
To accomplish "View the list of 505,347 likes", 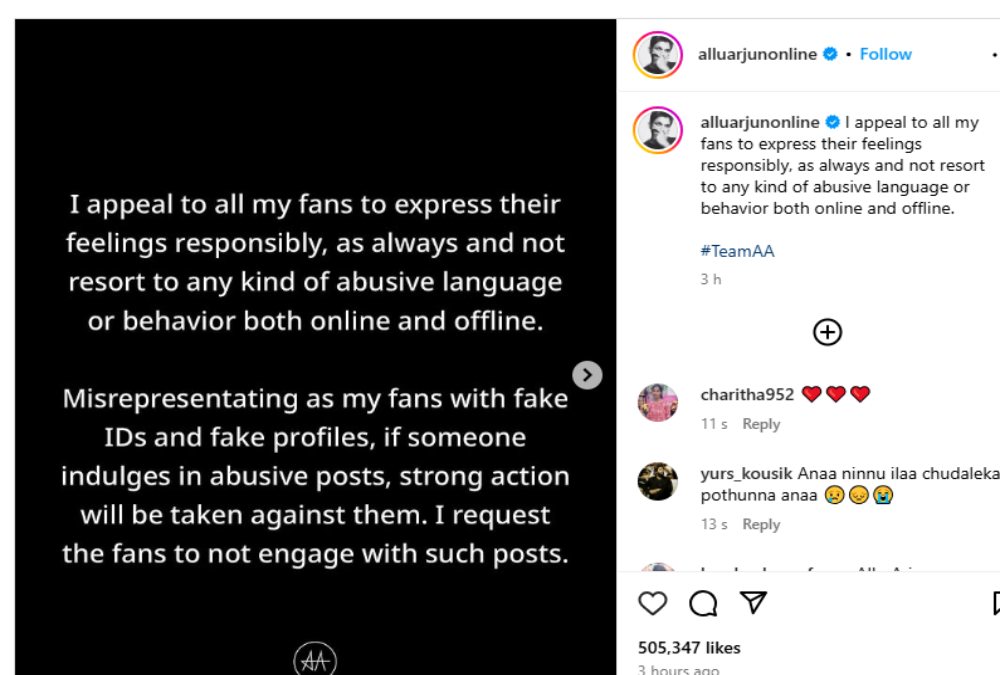I will pos(689,648).
